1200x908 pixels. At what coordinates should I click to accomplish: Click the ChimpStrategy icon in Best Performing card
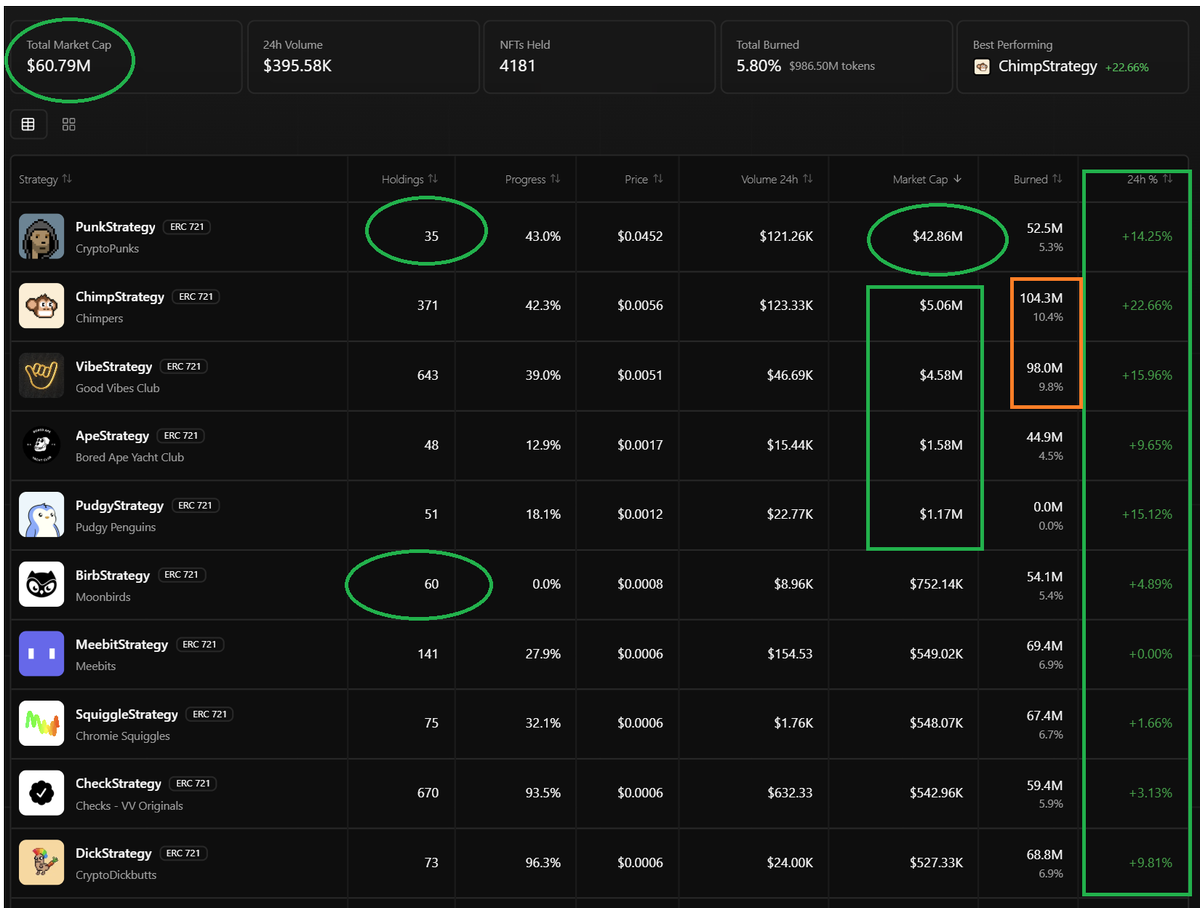tap(983, 66)
